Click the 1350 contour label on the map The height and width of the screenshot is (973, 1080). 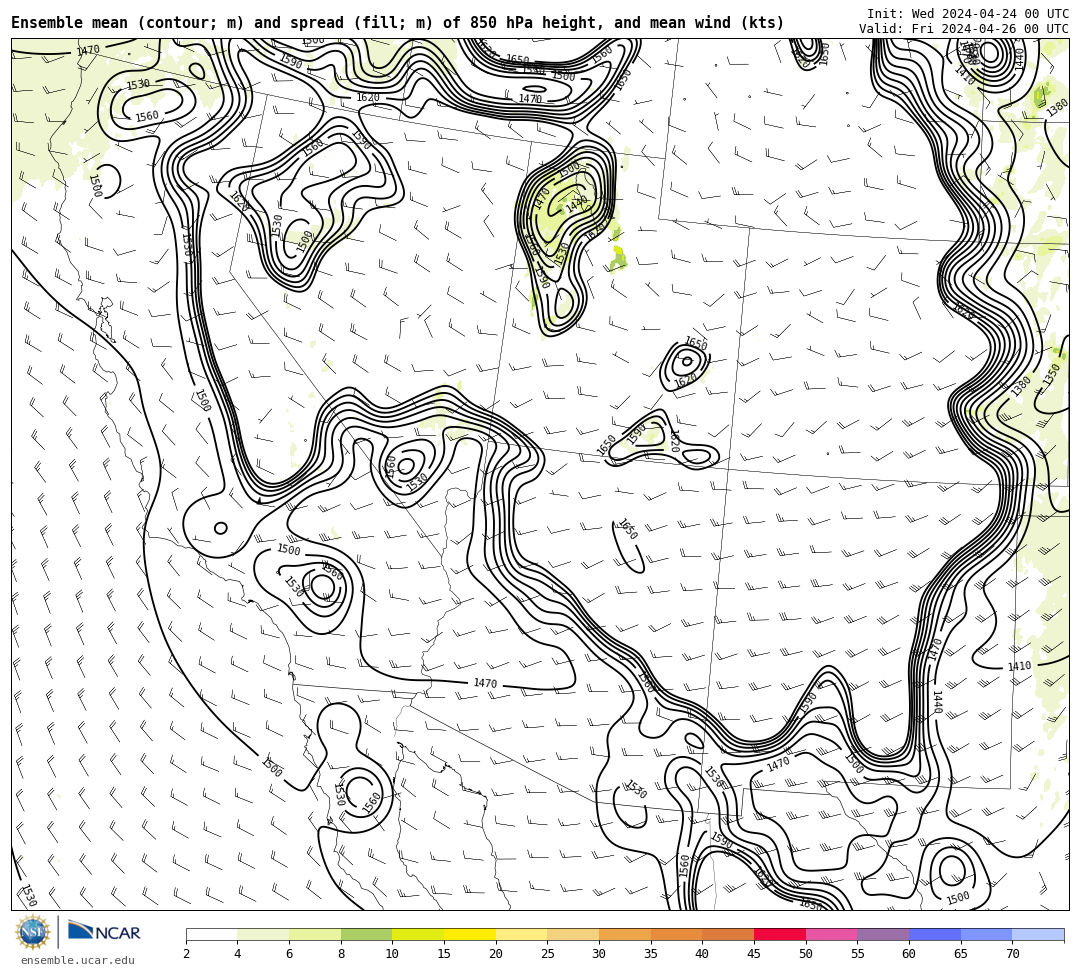click(1052, 375)
